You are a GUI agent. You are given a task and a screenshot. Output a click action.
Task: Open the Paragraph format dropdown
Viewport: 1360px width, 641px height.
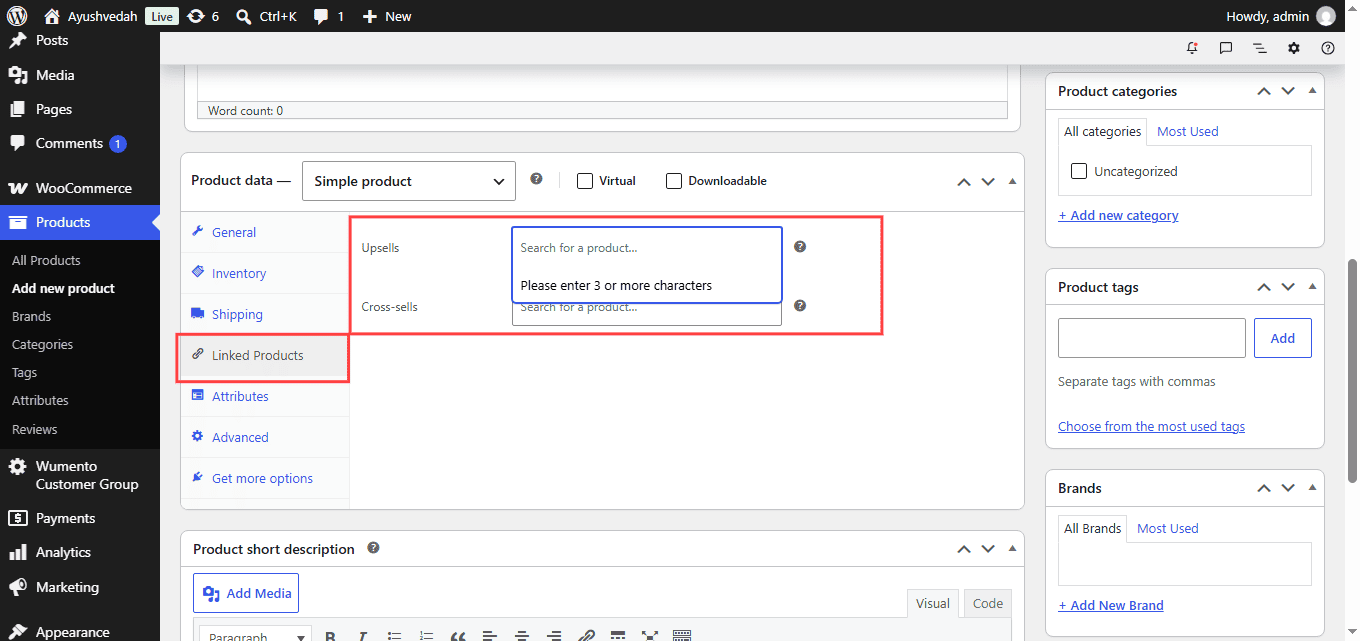254,635
